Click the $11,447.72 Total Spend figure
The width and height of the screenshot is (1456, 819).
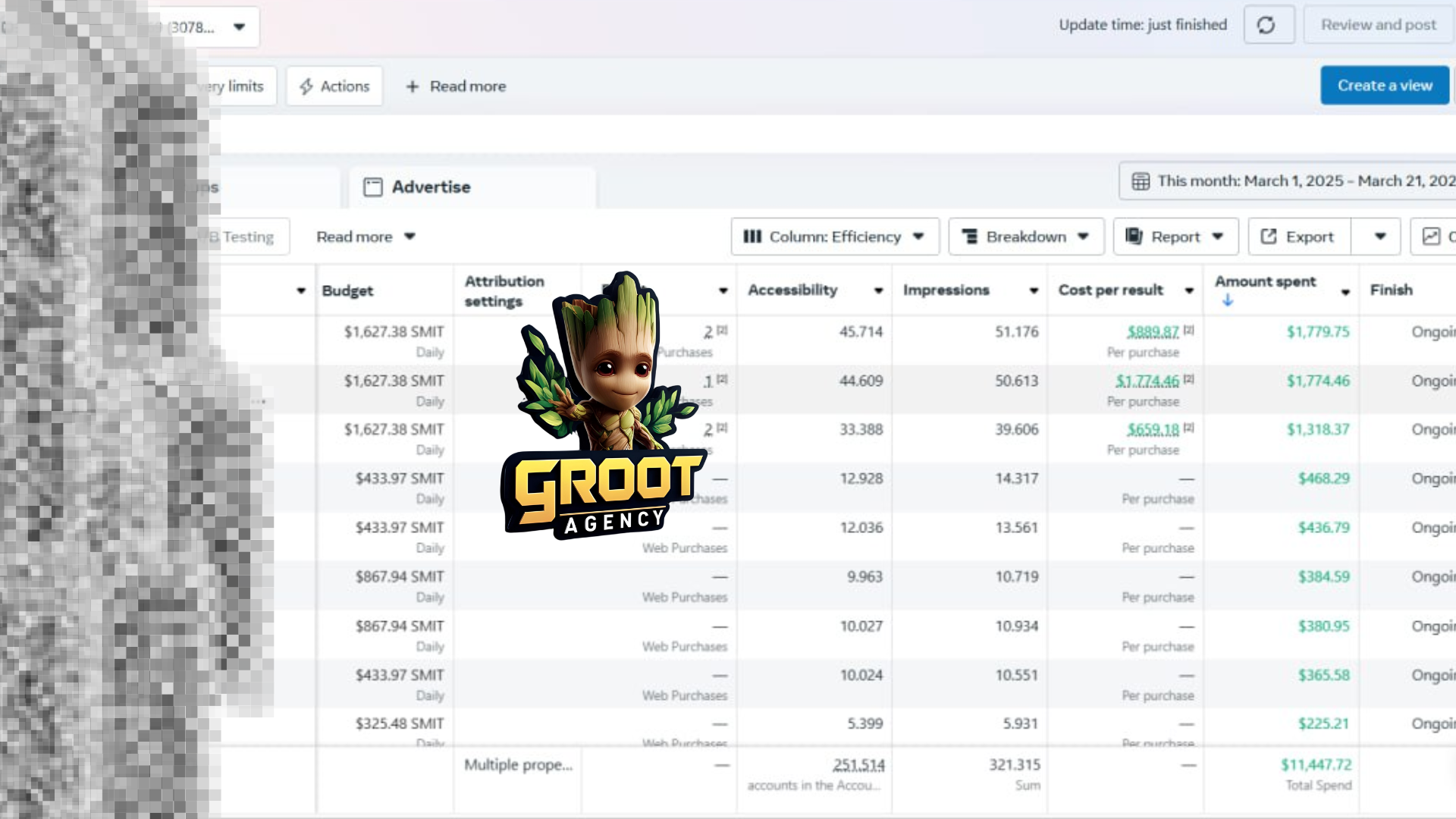point(1316,765)
